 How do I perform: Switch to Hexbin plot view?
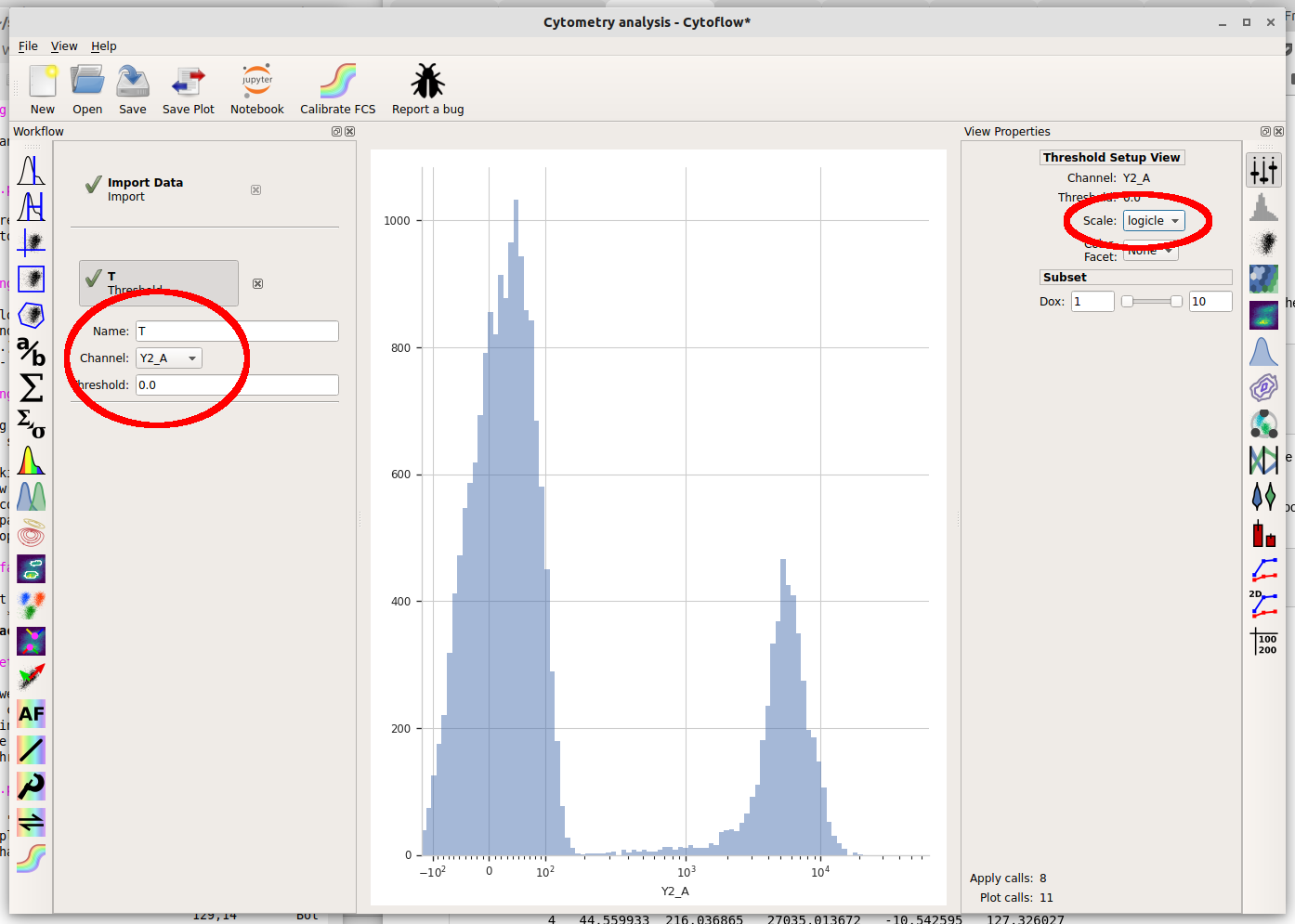coord(1263,279)
